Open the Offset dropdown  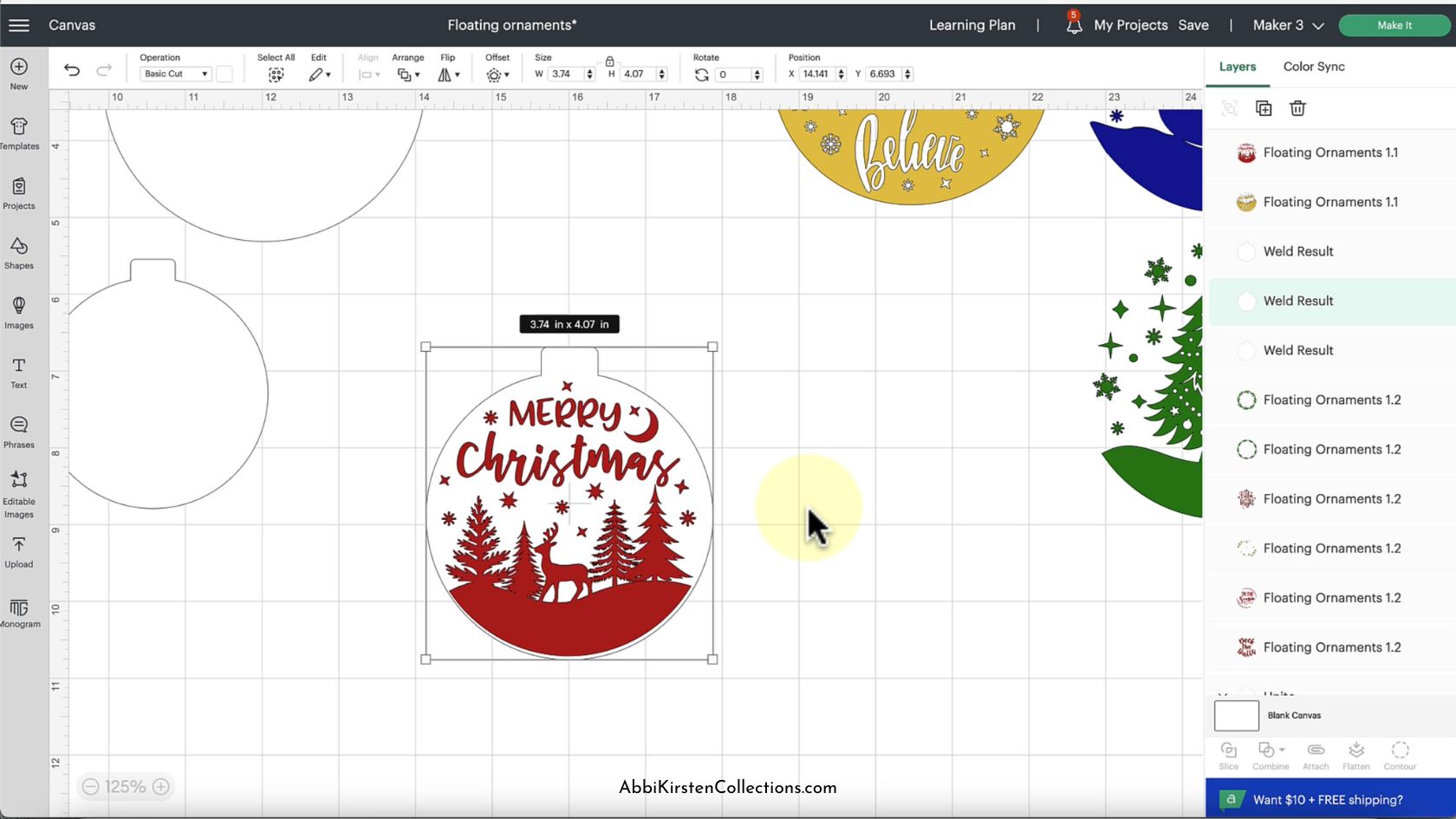point(497,75)
